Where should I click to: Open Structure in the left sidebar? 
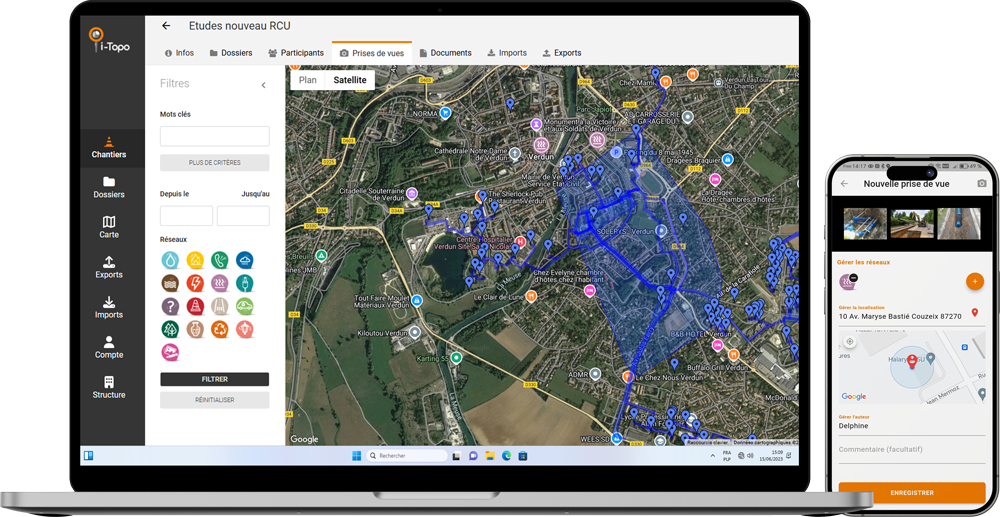pos(109,387)
